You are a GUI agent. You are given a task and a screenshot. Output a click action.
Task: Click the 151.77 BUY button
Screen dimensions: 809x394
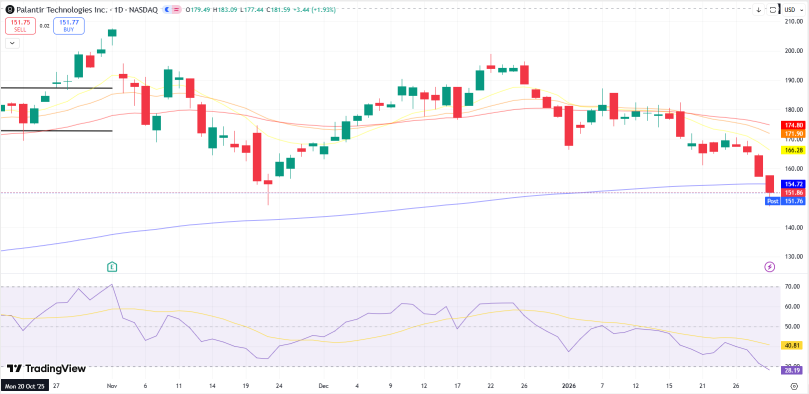point(69,26)
